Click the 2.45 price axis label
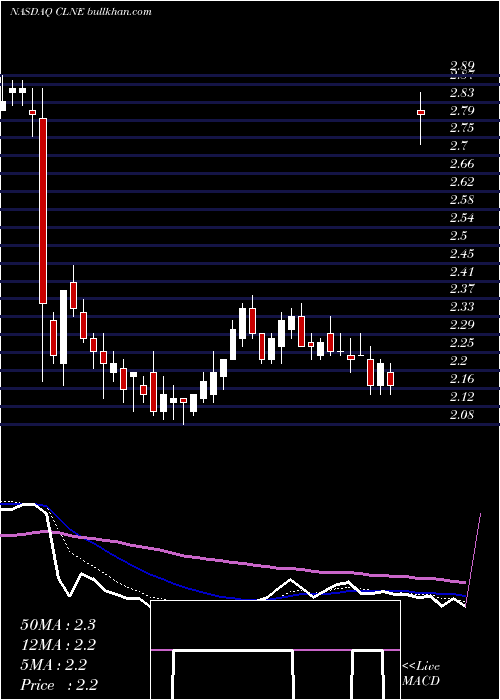The width and height of the screenshot is (500, 700). (462, 254)
